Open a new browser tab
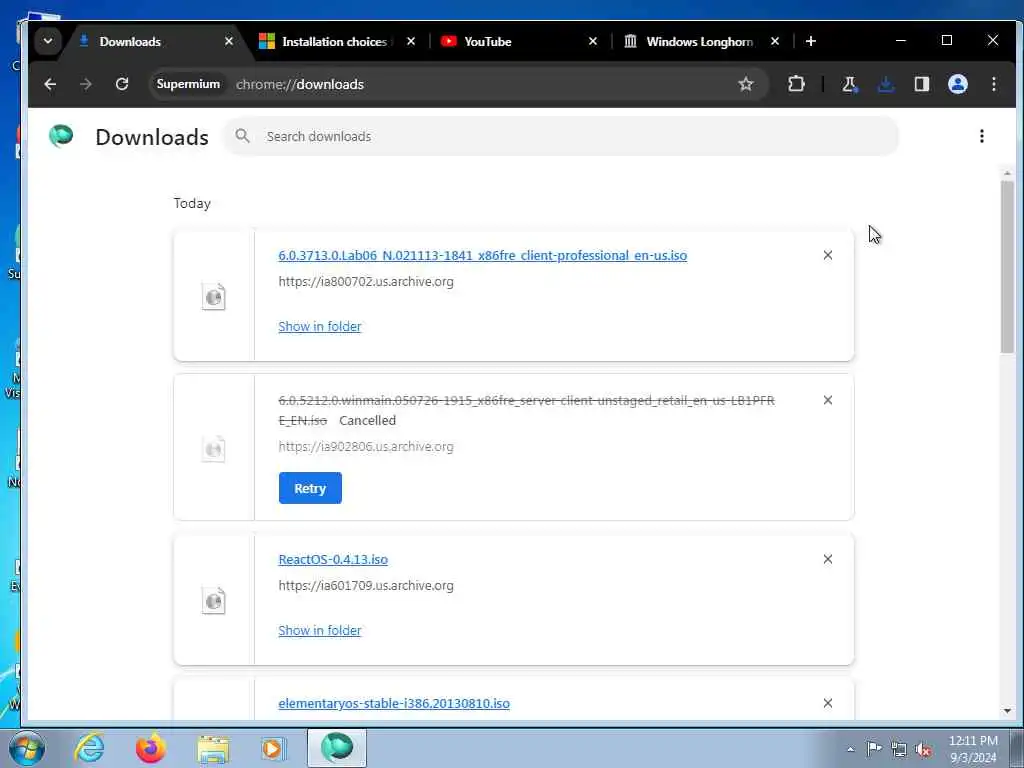 tap(810, 41)
